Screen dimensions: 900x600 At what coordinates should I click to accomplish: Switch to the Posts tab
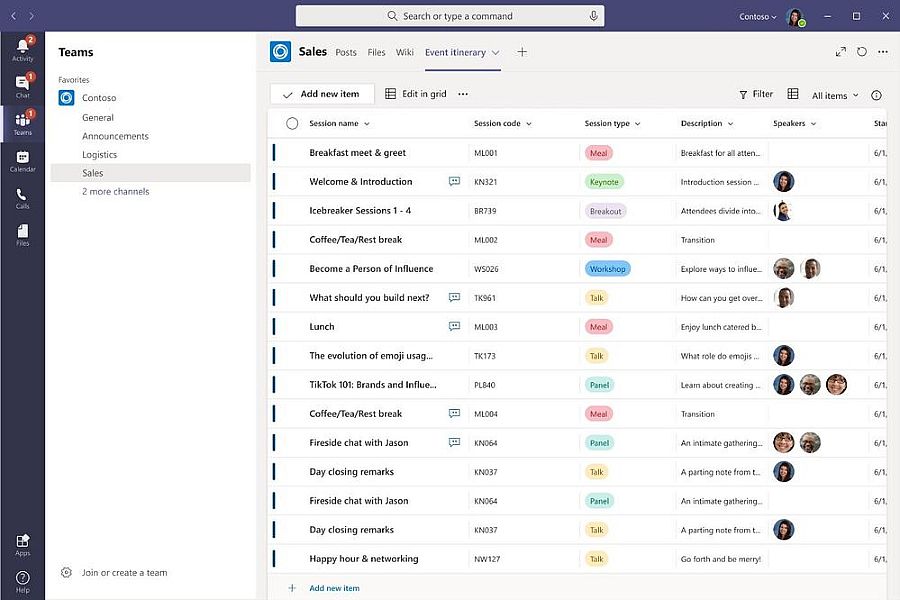(x=346, y=52)
